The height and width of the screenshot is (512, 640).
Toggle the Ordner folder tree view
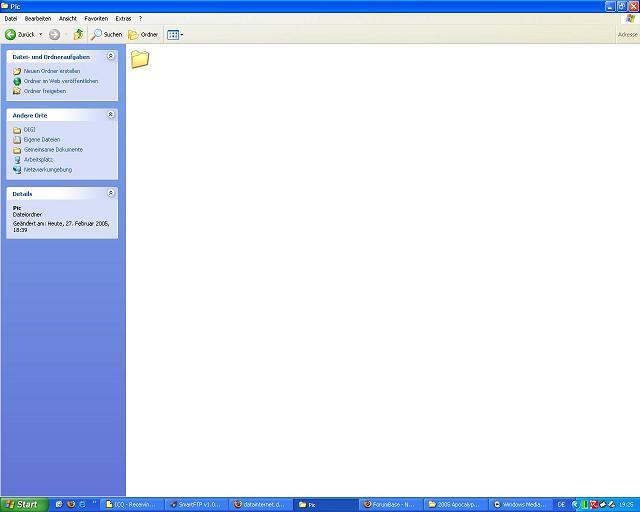point(143,35)
